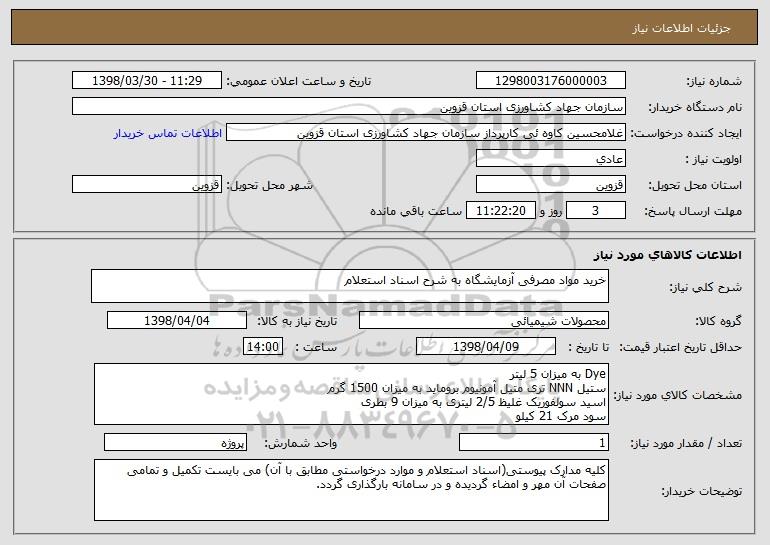Click the label حداقل تاریخ اعتبار قیمت

pos(681,348)
